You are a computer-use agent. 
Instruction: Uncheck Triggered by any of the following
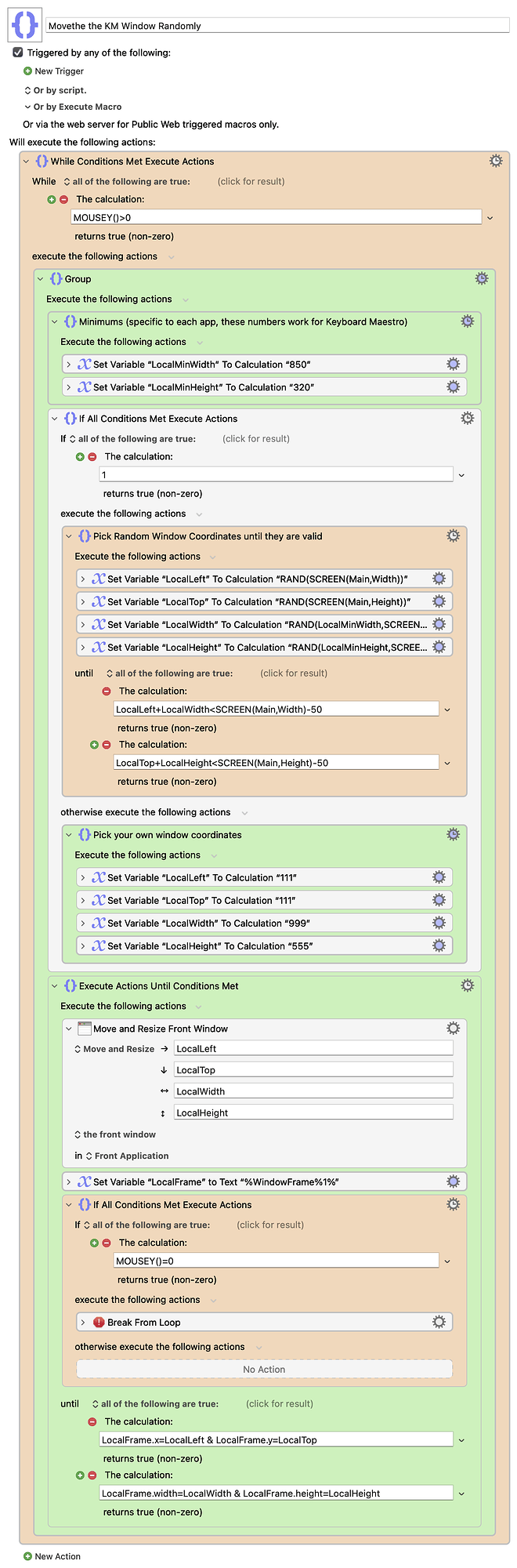17,53
